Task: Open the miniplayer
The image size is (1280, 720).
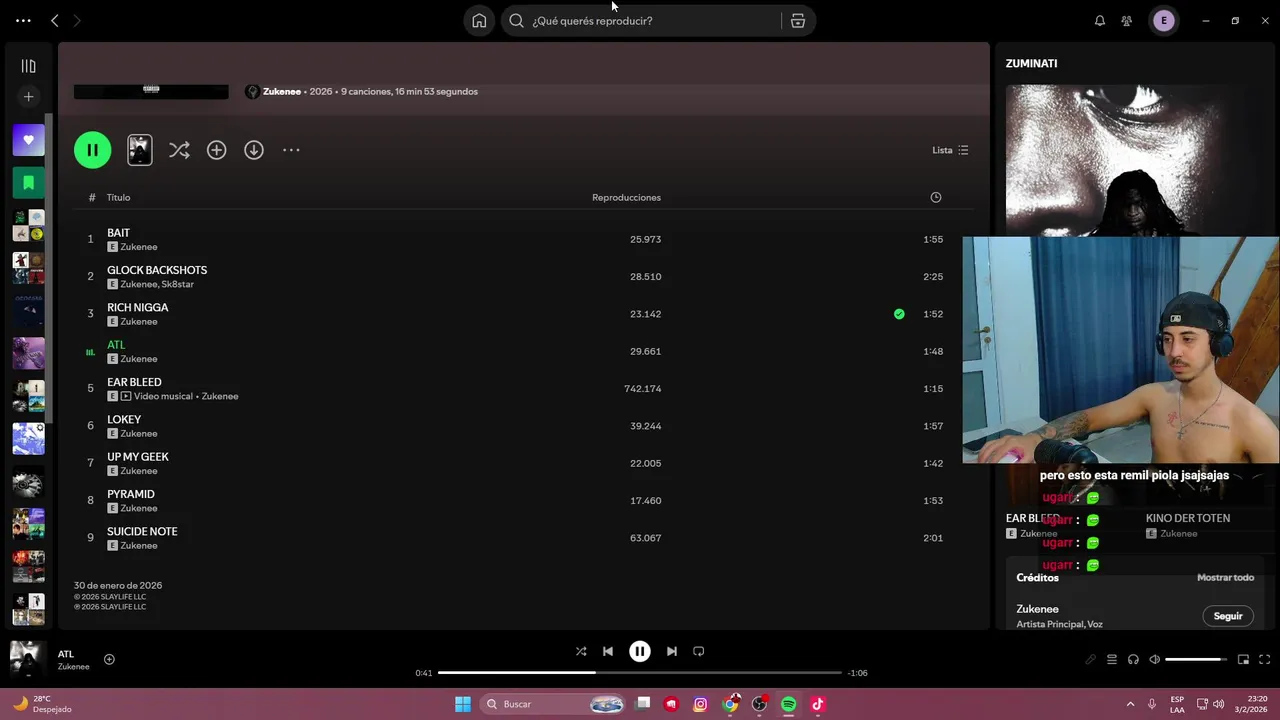Action: tap(1243, 659)
